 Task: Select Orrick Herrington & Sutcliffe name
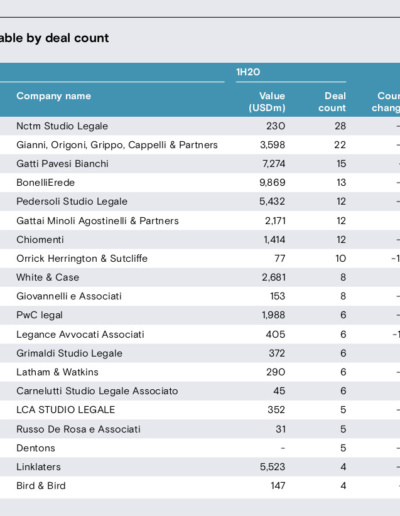point(82,258)
